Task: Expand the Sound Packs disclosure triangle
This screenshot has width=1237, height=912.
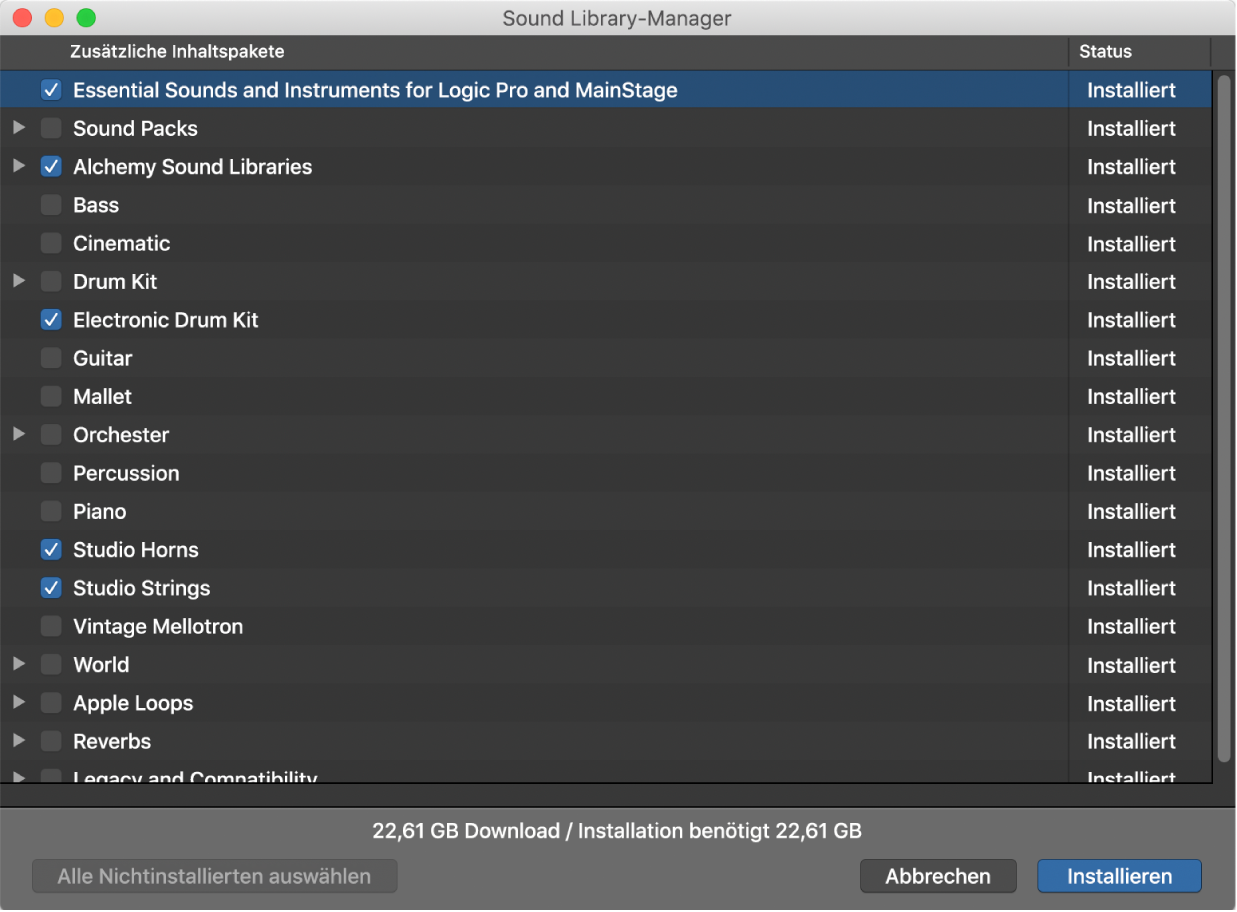Action: [x=18, y=128]
